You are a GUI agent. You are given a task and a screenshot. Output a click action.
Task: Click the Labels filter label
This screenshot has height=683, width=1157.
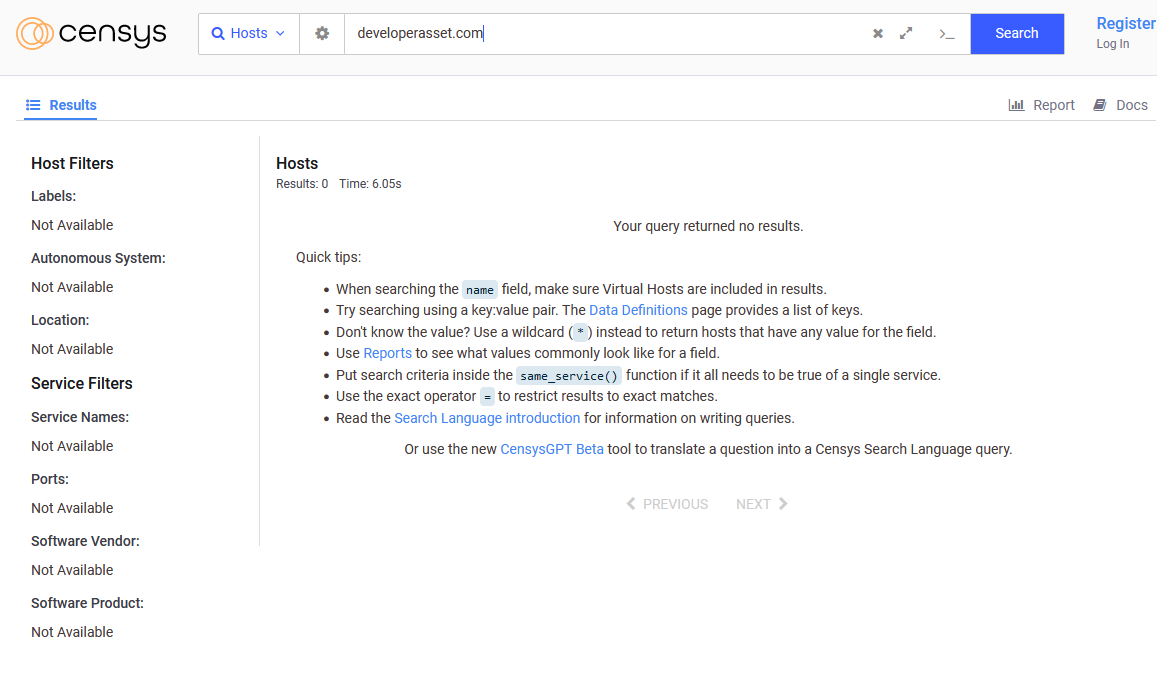pyautogui.click(x=53, y=196)
